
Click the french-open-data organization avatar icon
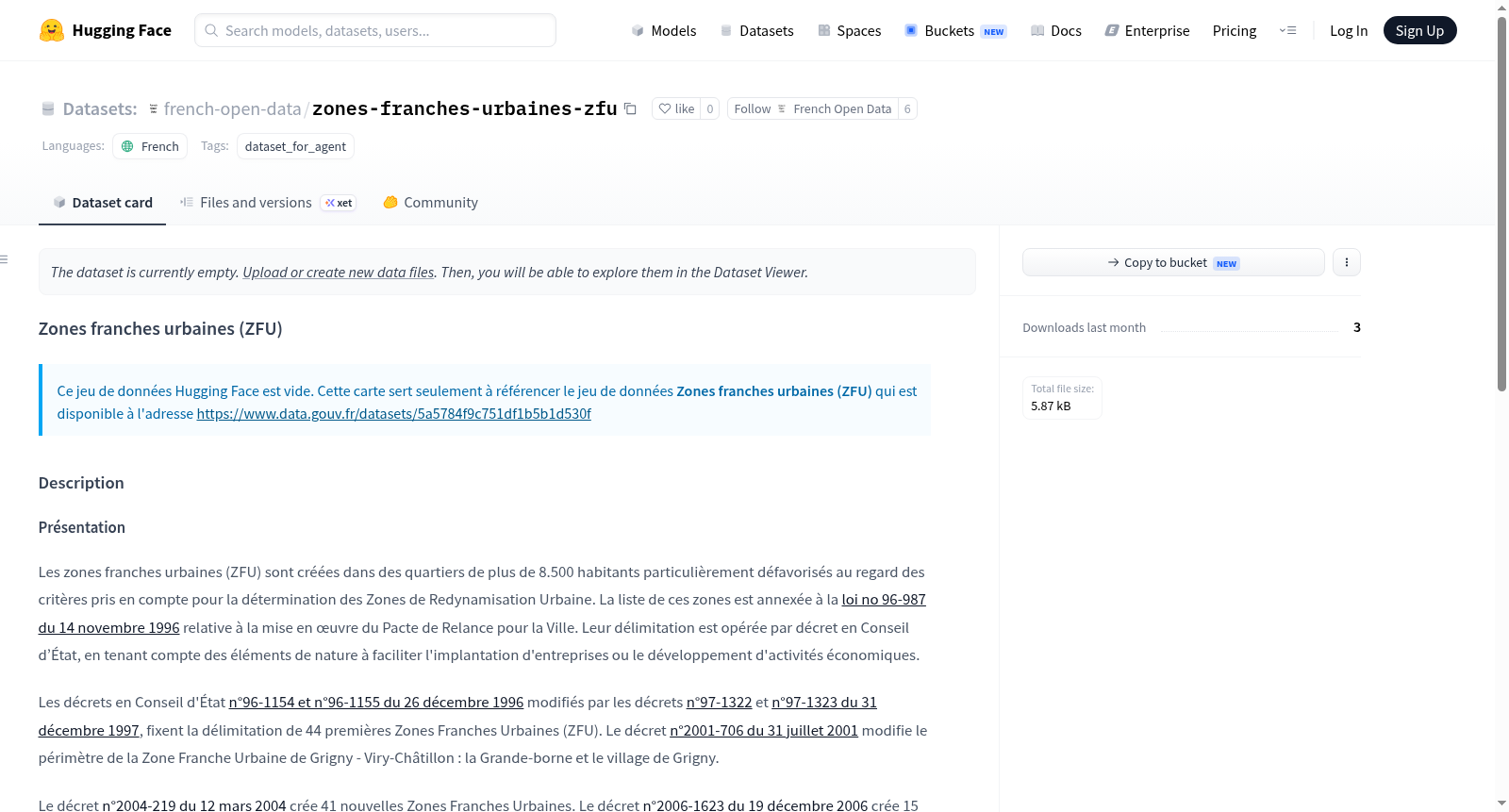(153, 109)
